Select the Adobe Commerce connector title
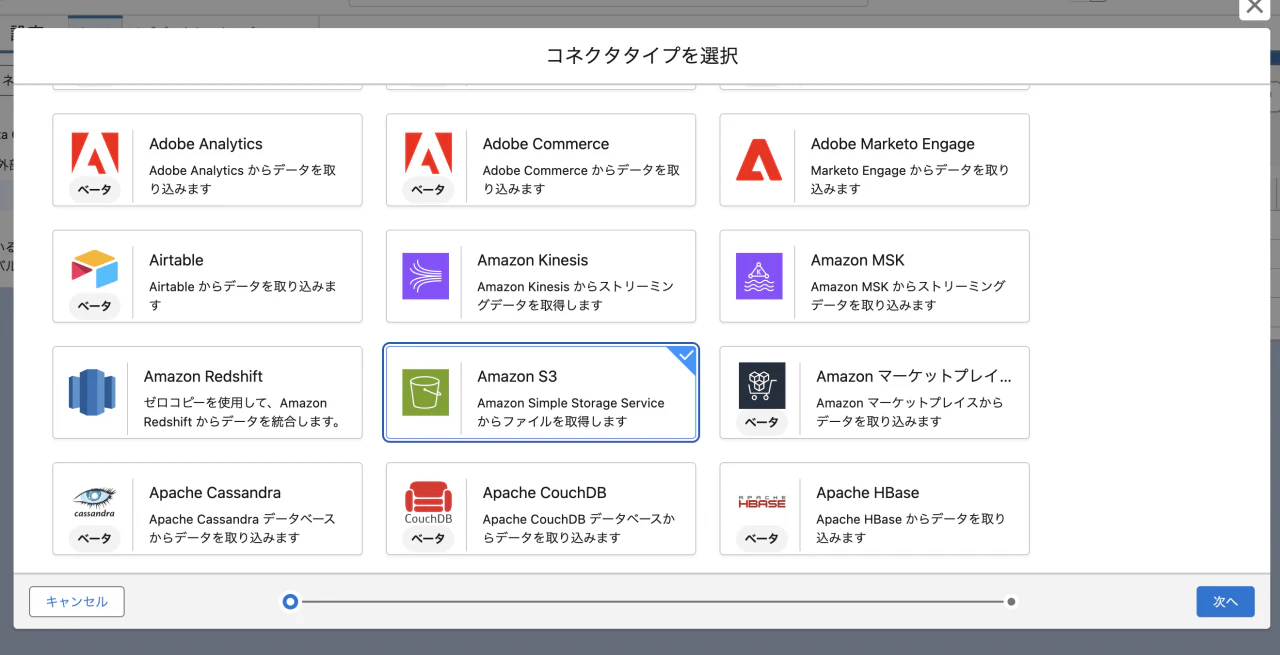This screenshot has width=1280, height=655. tap(546, 144)
